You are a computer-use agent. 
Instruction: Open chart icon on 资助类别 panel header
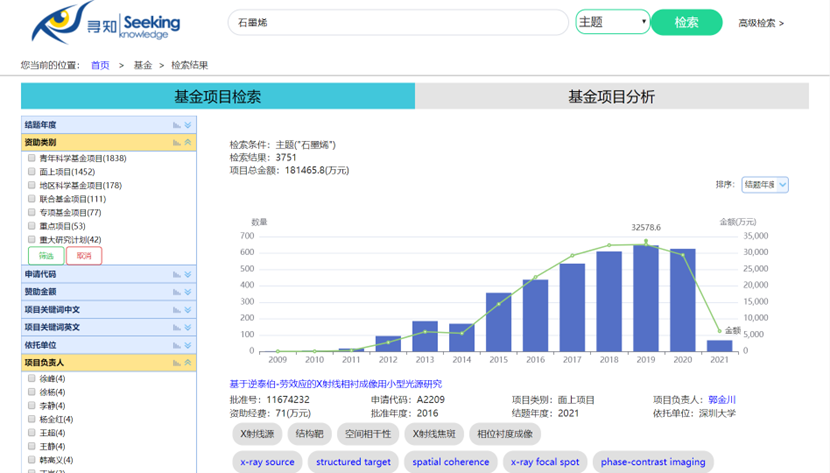[177, 142]
